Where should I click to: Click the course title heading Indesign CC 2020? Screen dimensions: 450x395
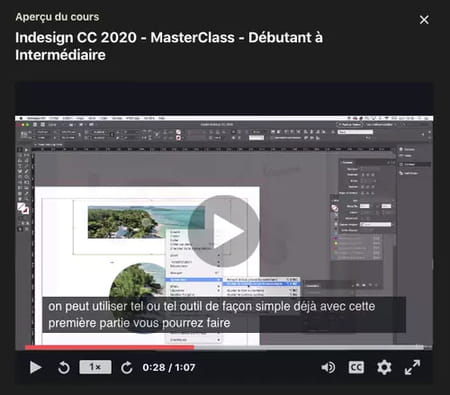pos(169,46)
